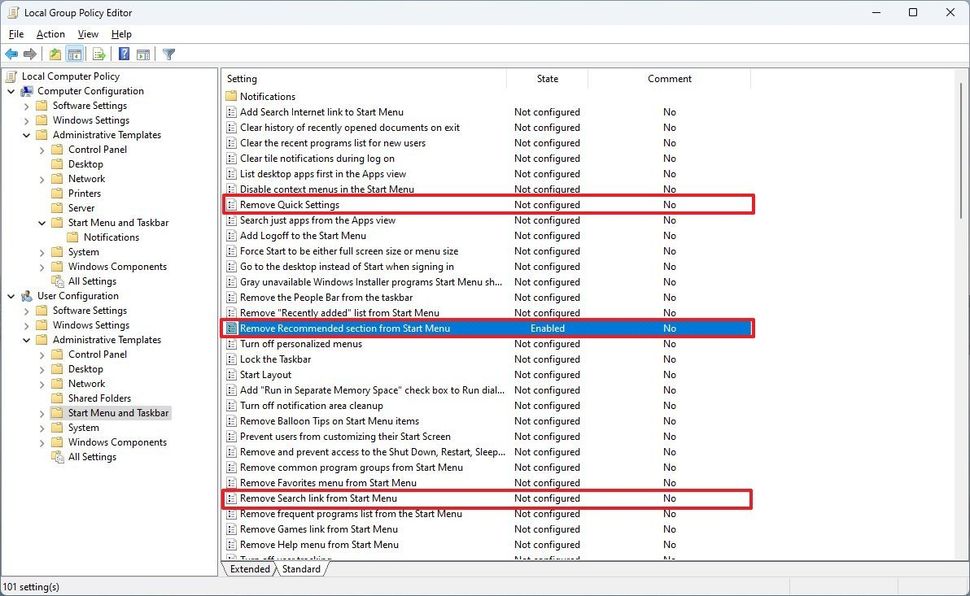This screenshot has width=970, height=596.
Task: Click the Up one level folder icon
Action: 53,54
